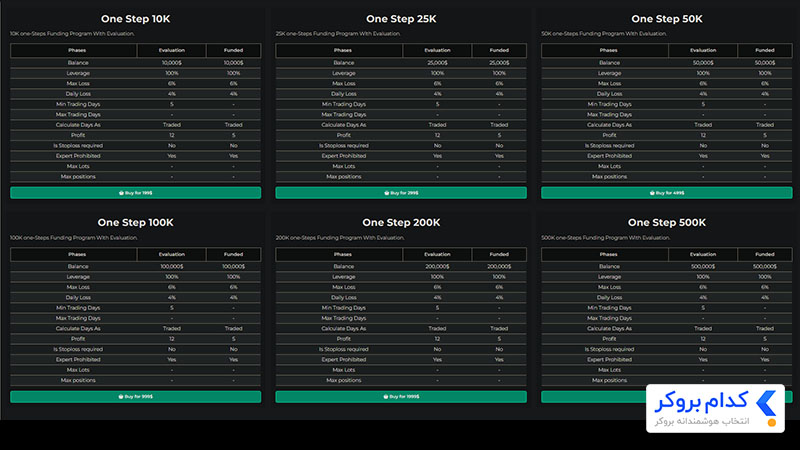Click blue chevron icon in کدام بروکر logo

(766, 404)
